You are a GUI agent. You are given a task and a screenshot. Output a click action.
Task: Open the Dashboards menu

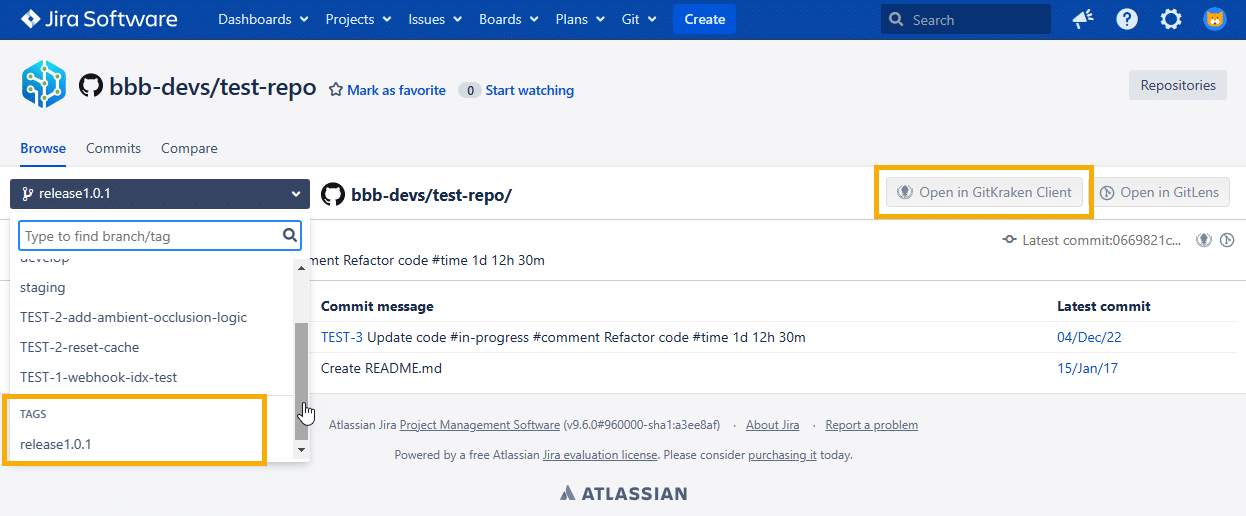click(263, 19)
